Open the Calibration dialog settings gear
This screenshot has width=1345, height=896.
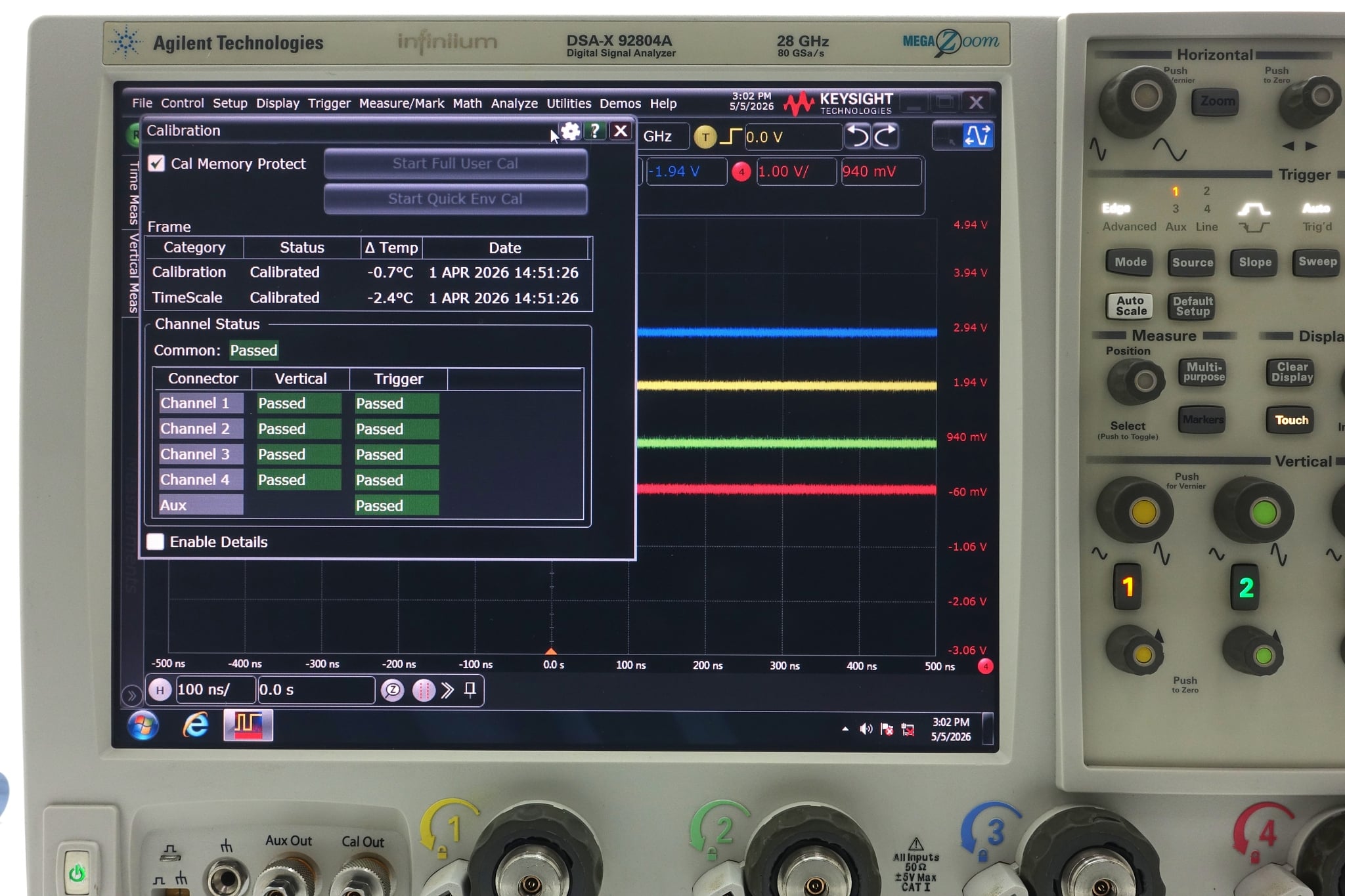tap(570, 131)
